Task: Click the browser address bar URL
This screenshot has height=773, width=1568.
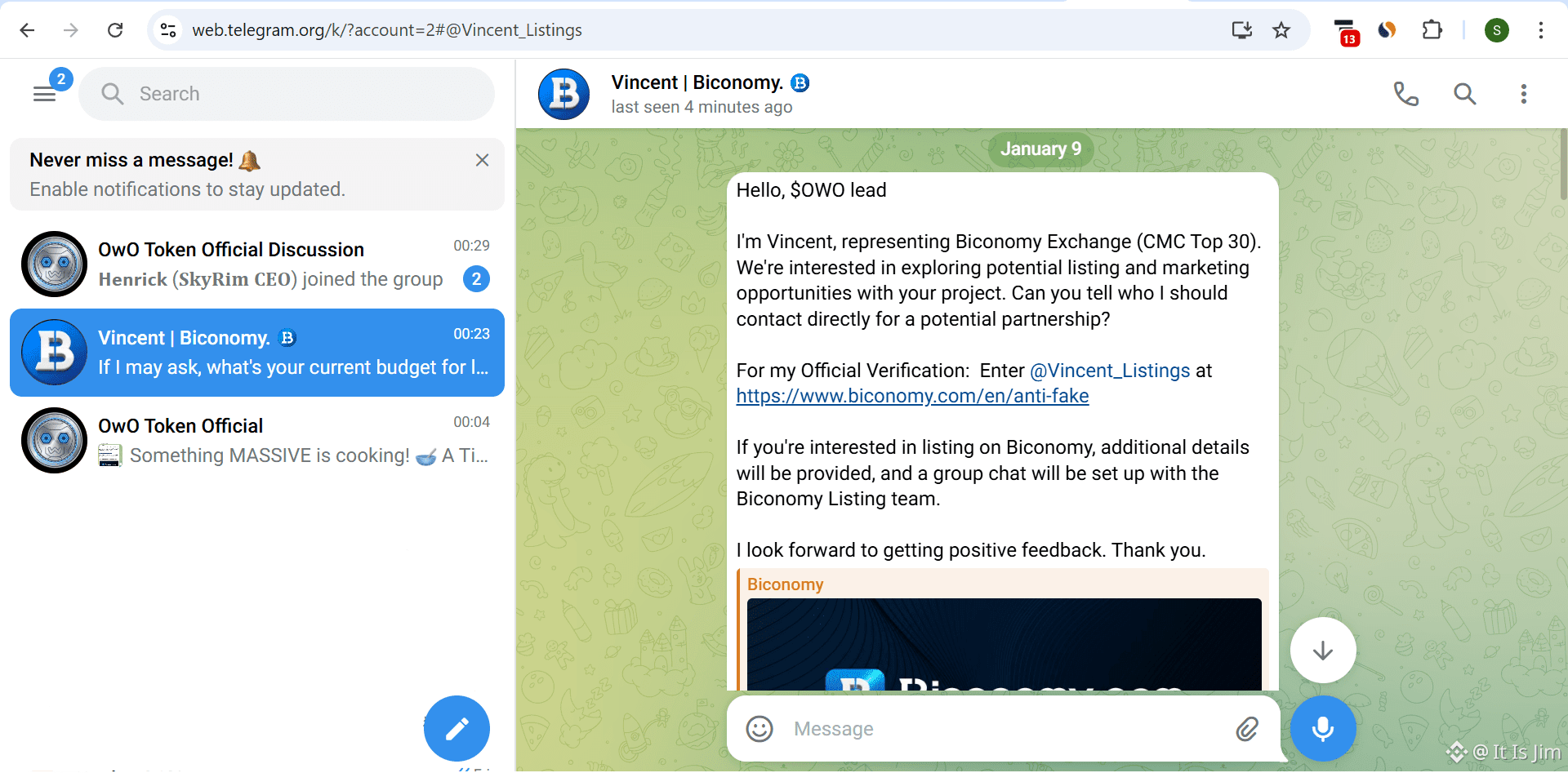Action: click(x=387, y=30)
